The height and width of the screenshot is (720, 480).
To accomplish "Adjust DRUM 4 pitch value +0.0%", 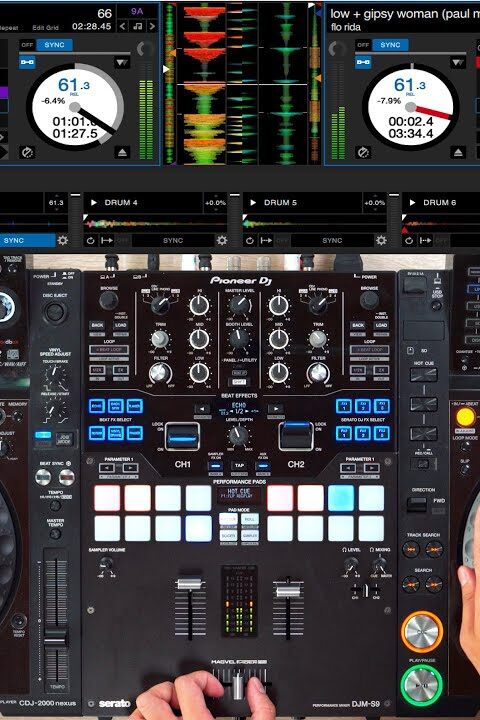I will click(x=215, y=202).
